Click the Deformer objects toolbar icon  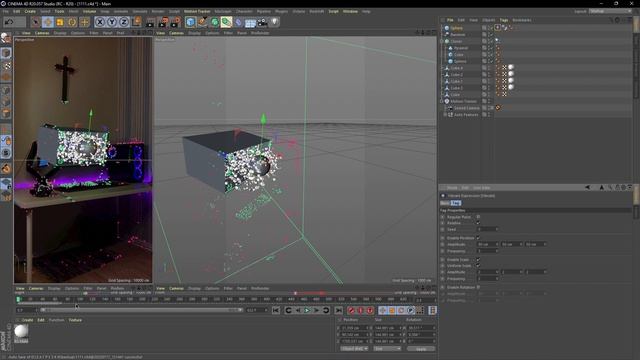tap(239, 22)
